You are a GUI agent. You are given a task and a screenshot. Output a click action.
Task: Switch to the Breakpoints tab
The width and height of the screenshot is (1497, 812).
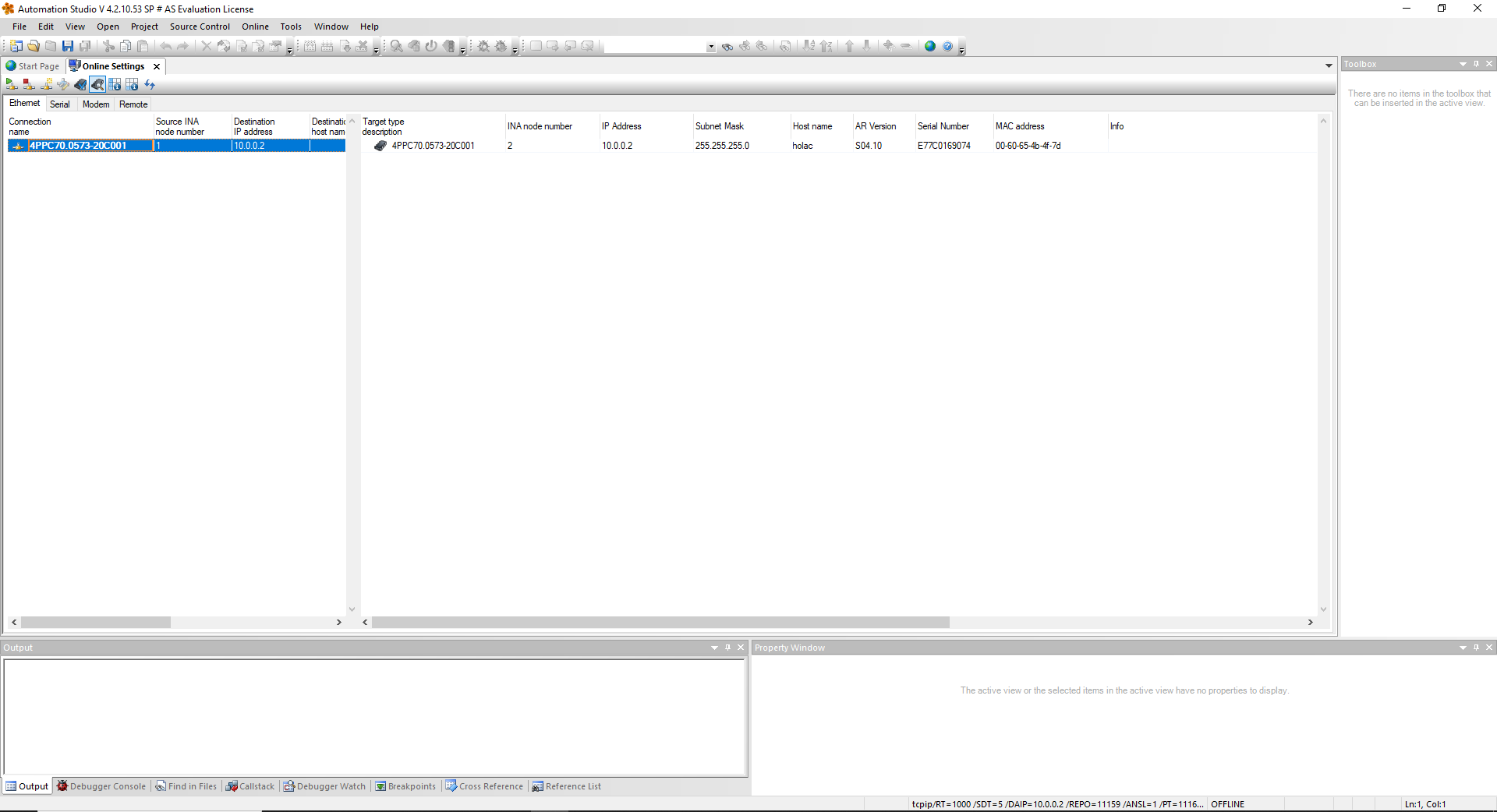point(405,786)
